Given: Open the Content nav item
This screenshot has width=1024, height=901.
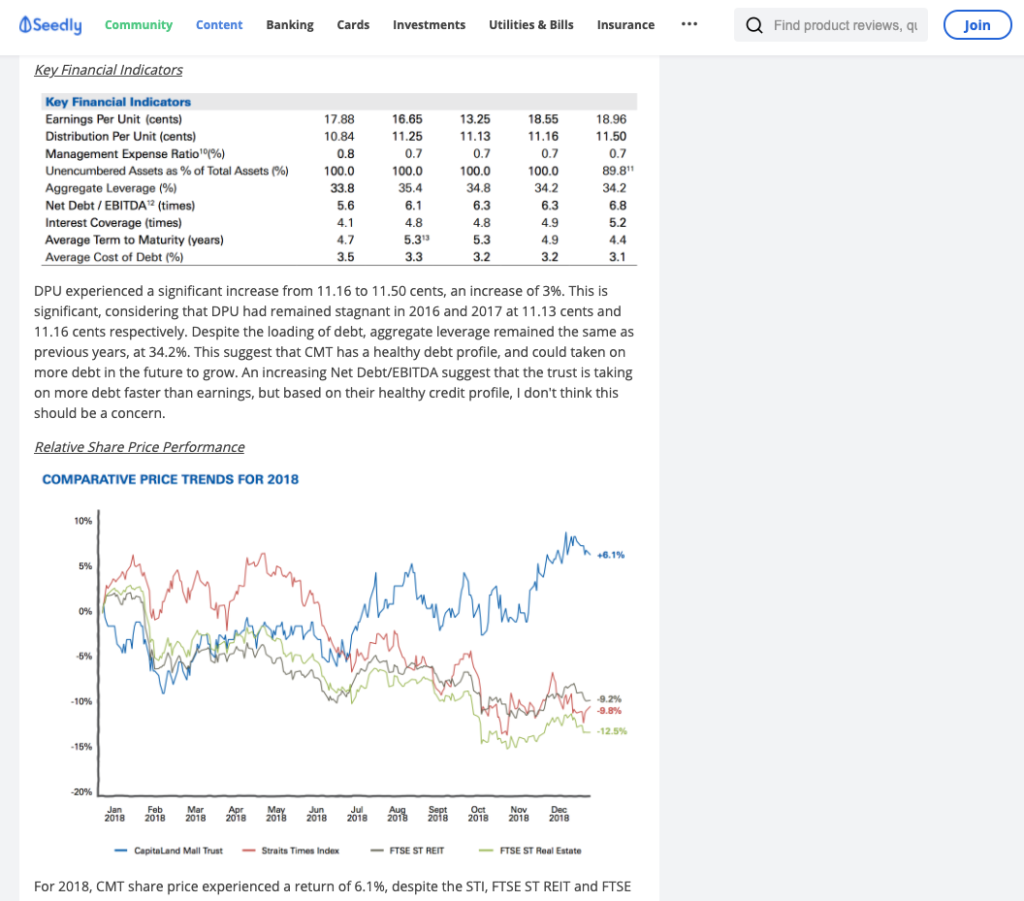Looking at the screenshot, I should point(219,25).
